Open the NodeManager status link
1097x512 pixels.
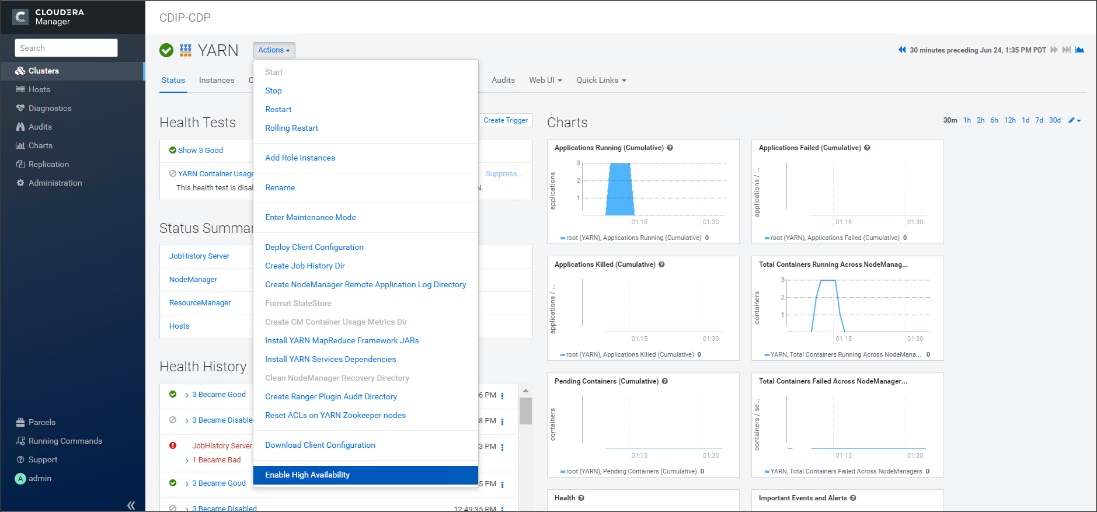[x=193, y=279]
